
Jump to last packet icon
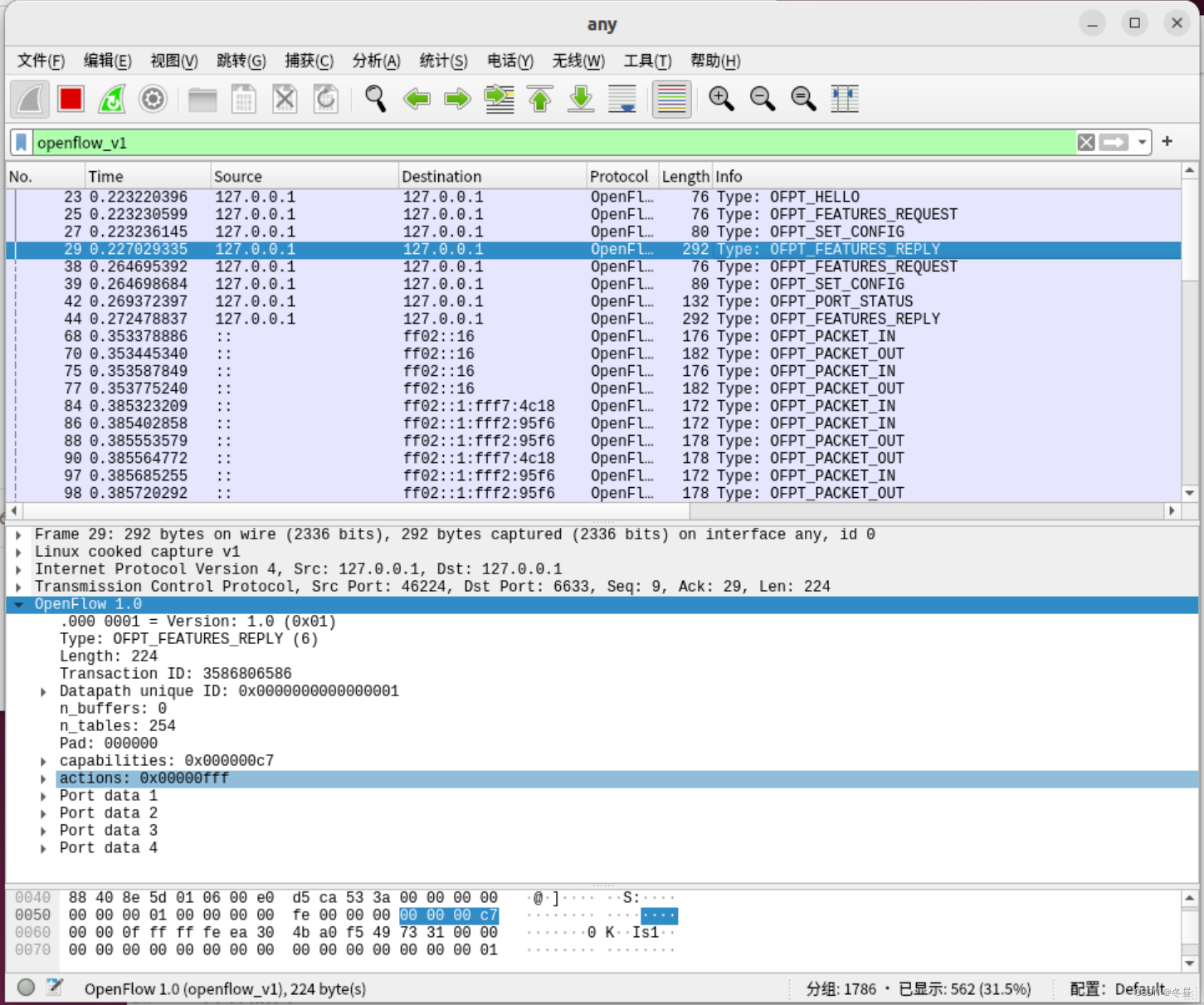581,100
